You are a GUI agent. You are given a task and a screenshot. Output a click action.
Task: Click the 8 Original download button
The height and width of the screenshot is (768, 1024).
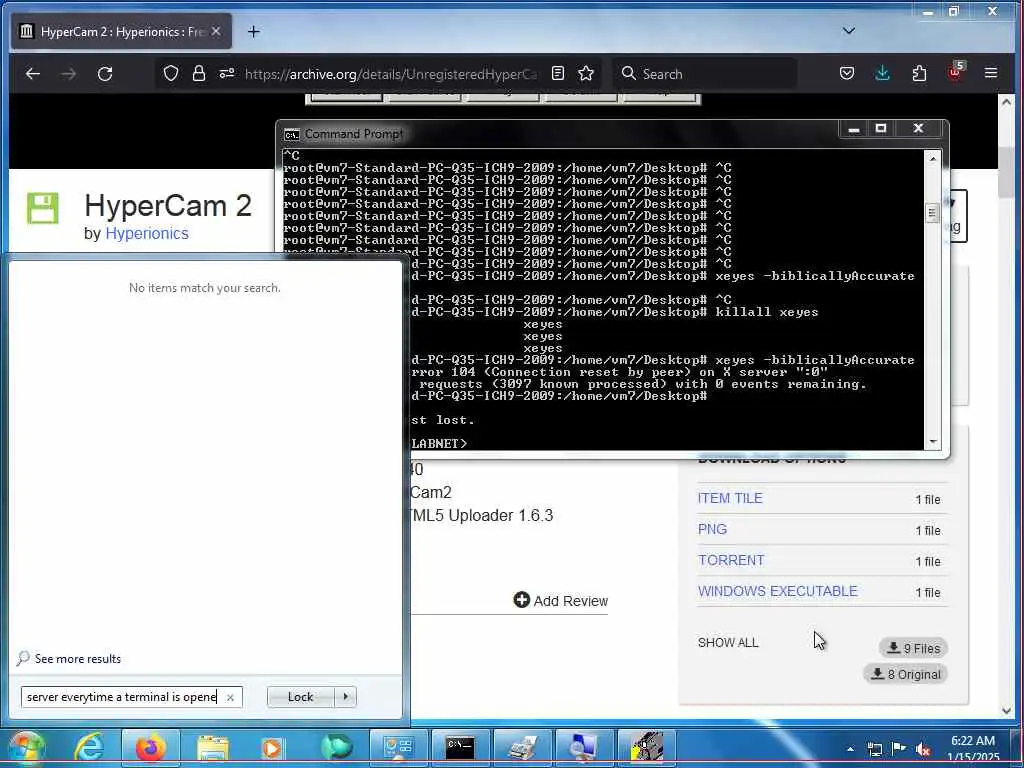(x=905, y=674)
